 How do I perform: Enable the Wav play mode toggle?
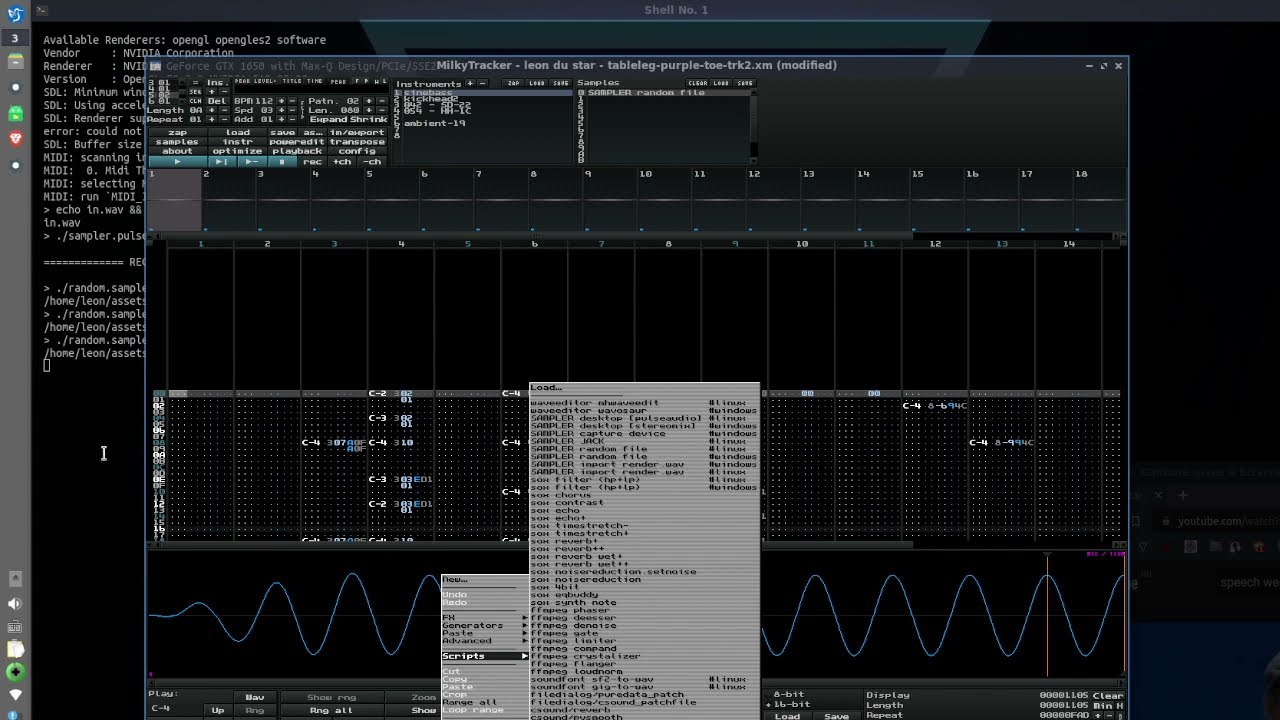click(254, 697)
